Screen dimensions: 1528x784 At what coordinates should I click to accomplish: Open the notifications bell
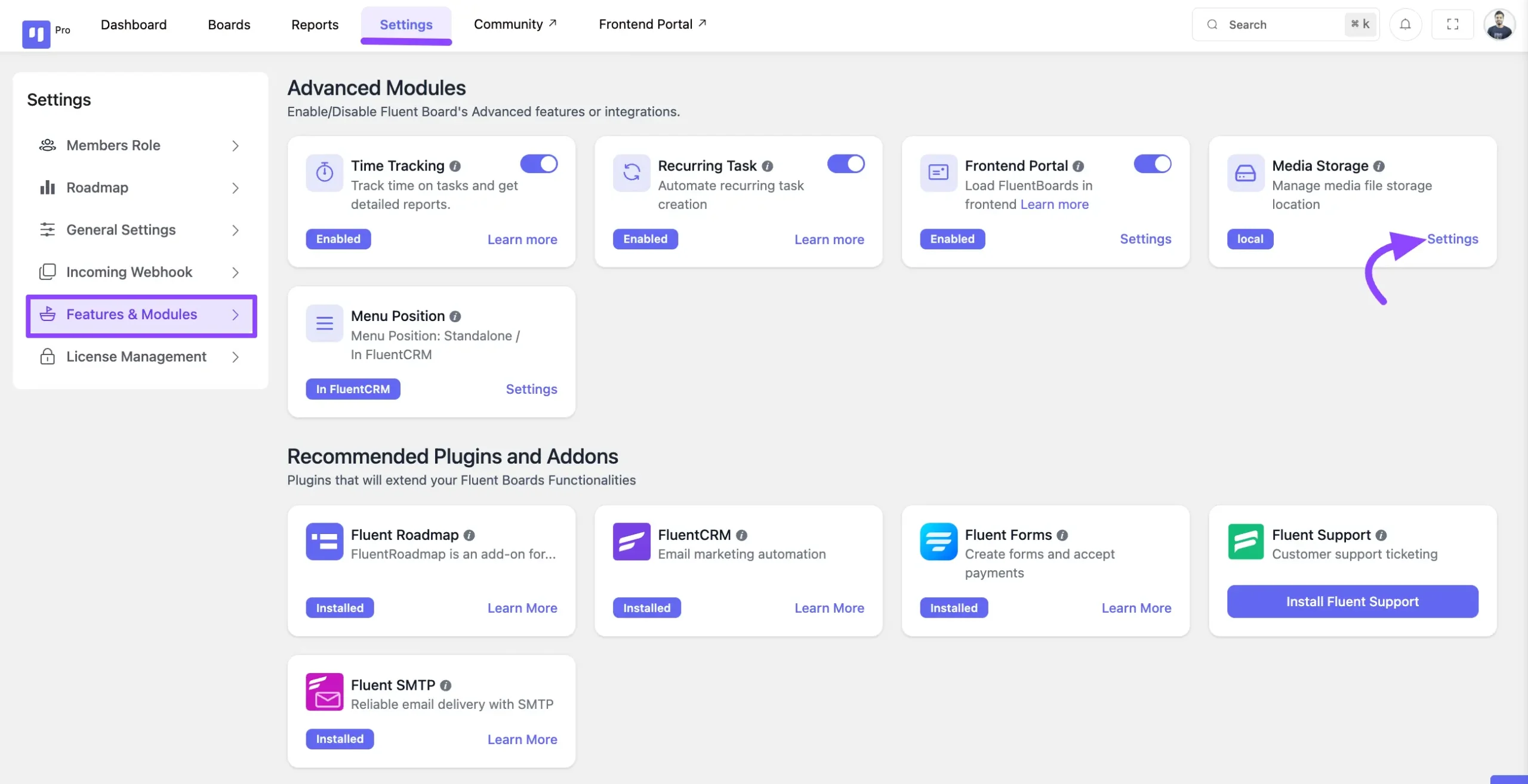pos(1405,24)
